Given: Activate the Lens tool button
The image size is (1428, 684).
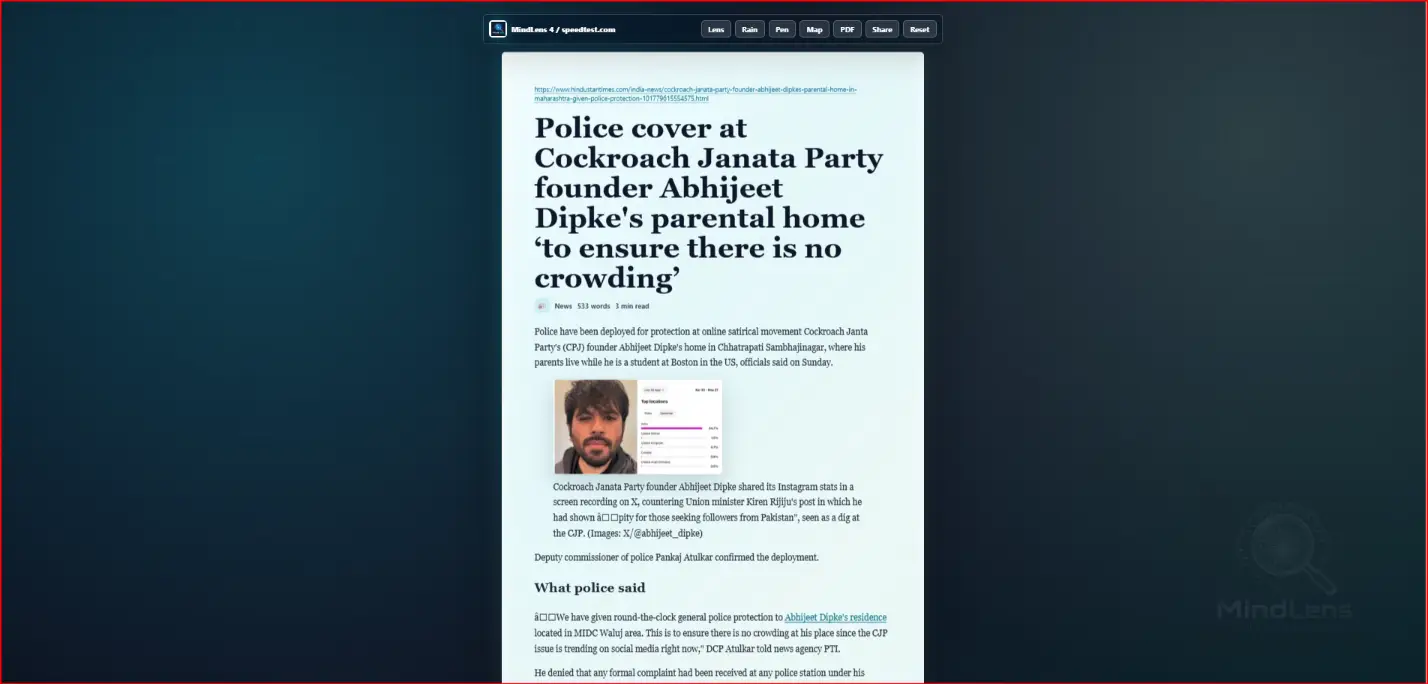Looking at the screenshot, I should [716, 29].
